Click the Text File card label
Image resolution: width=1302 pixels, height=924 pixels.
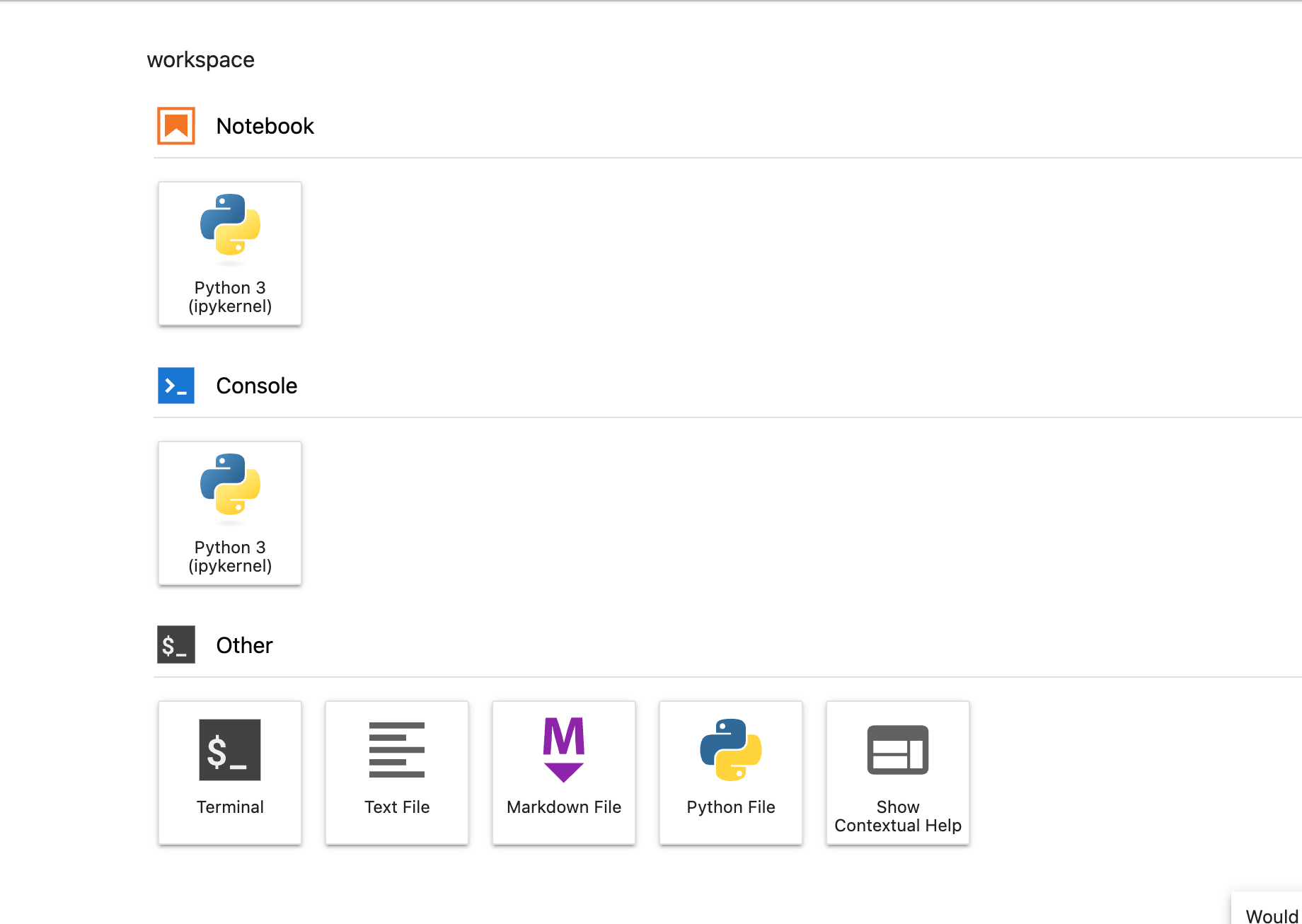click(397, 807)
